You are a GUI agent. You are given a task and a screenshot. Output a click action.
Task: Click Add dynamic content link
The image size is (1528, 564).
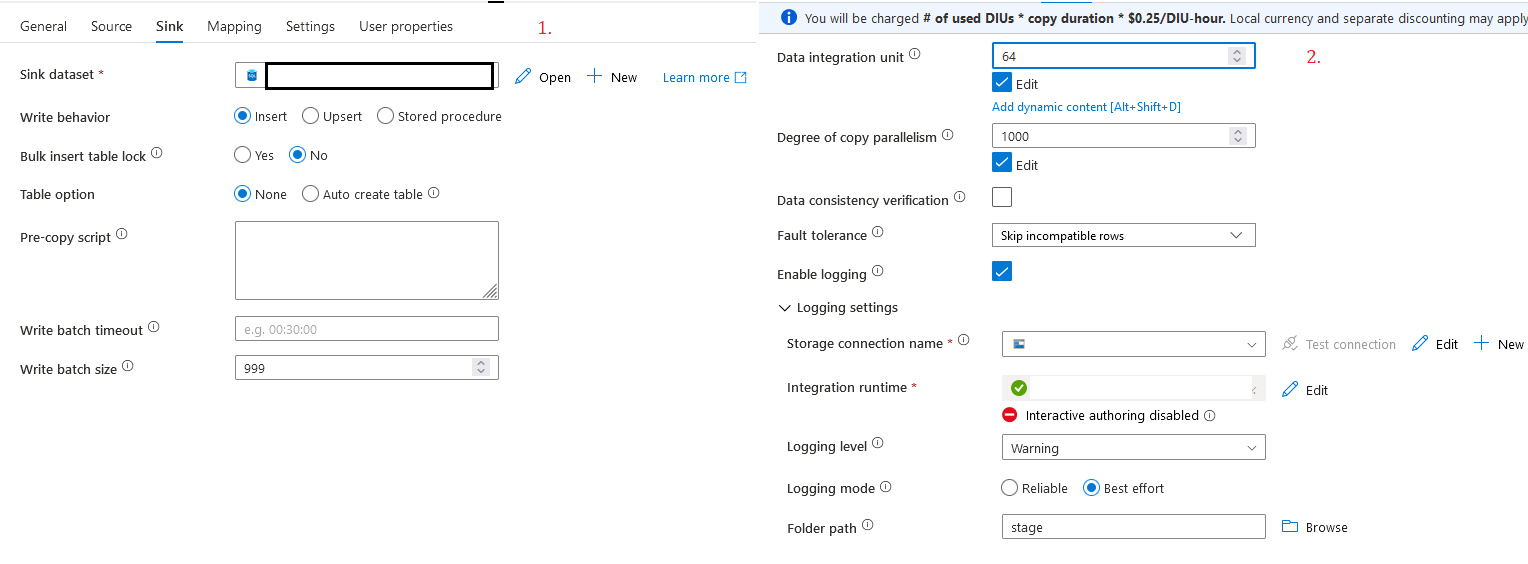coord(1086,107)
